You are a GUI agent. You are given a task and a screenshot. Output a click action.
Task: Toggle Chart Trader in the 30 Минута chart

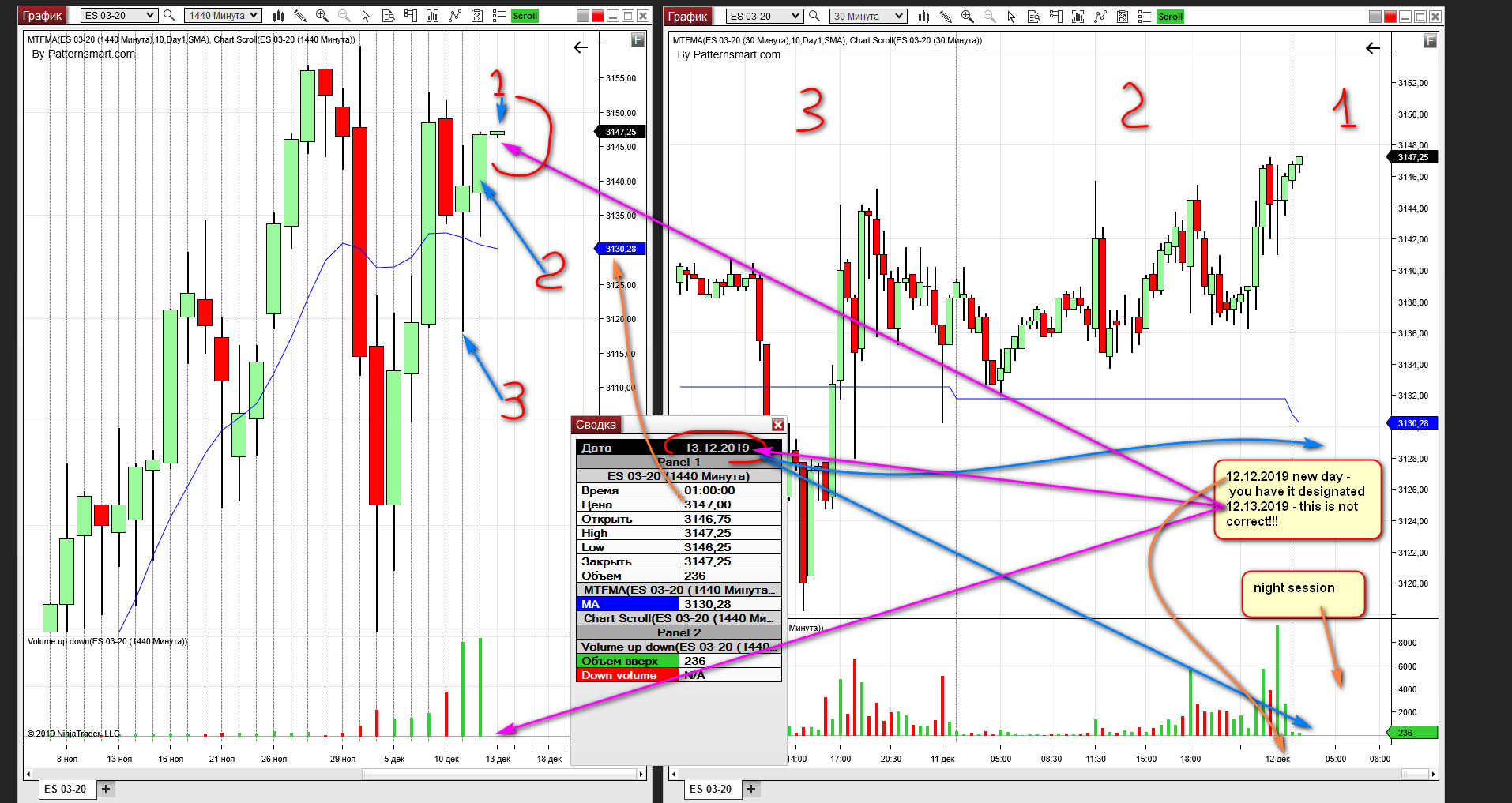click(x=1055, y=16)
